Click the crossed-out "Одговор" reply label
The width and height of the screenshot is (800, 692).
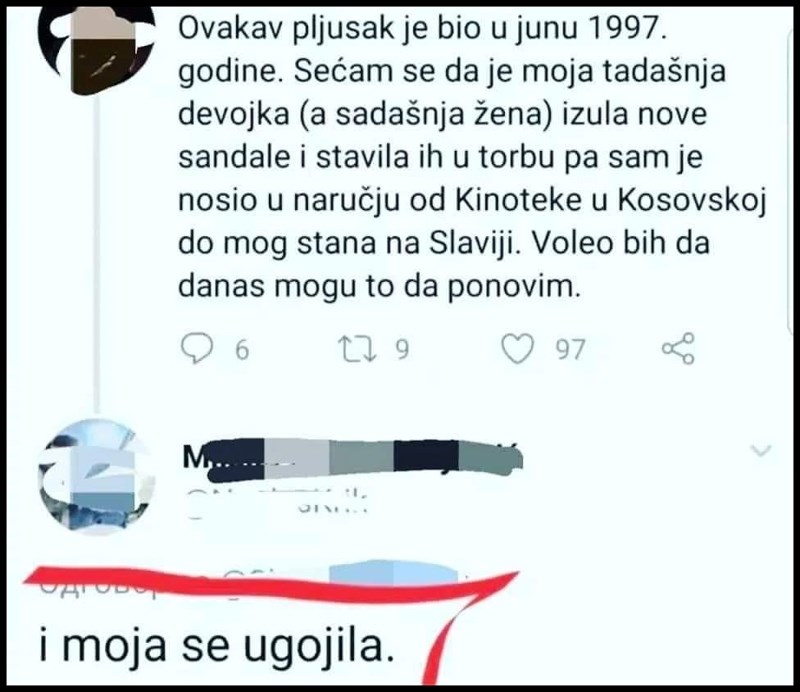tap(98, 586)
